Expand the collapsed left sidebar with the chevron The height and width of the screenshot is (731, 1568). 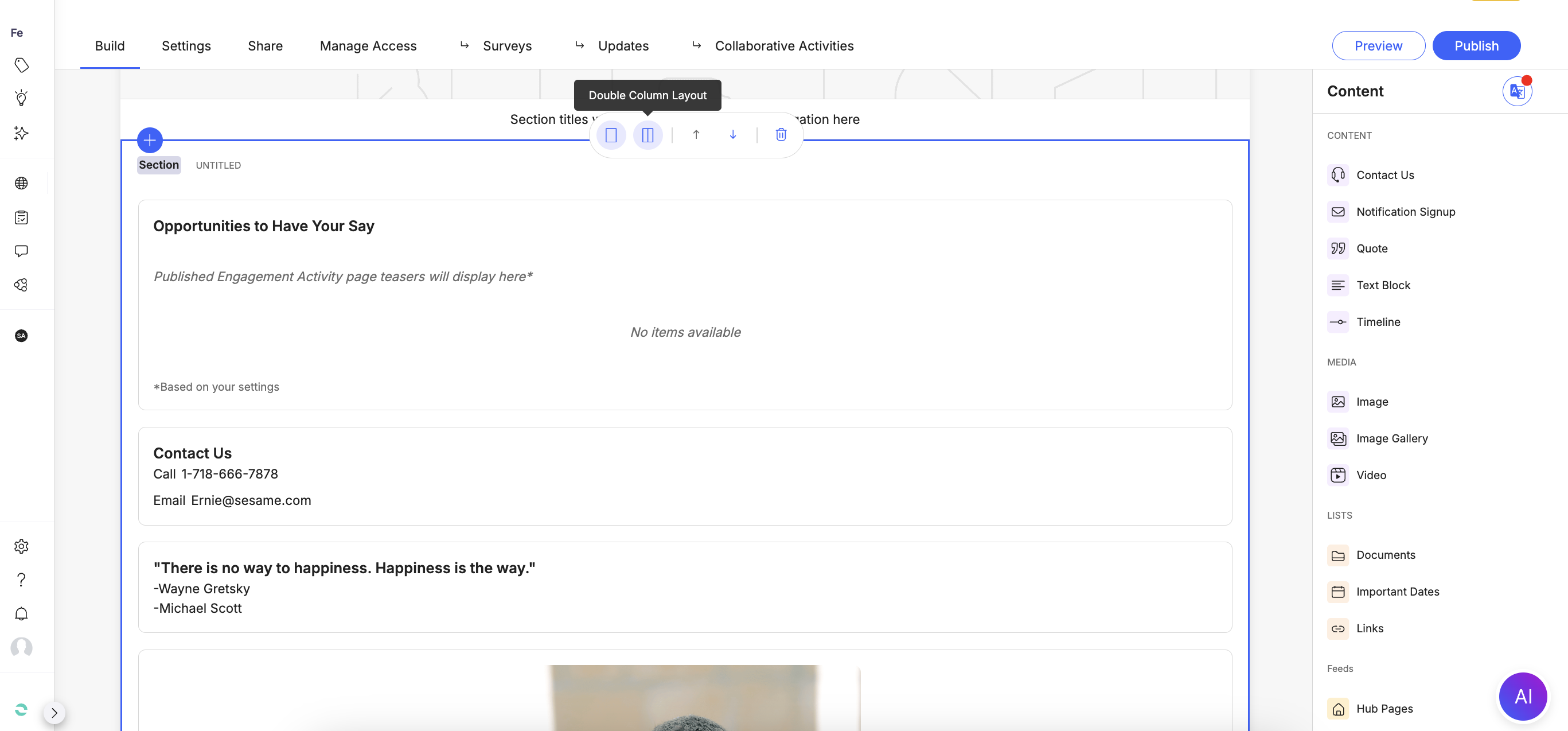tap(54, 712)
